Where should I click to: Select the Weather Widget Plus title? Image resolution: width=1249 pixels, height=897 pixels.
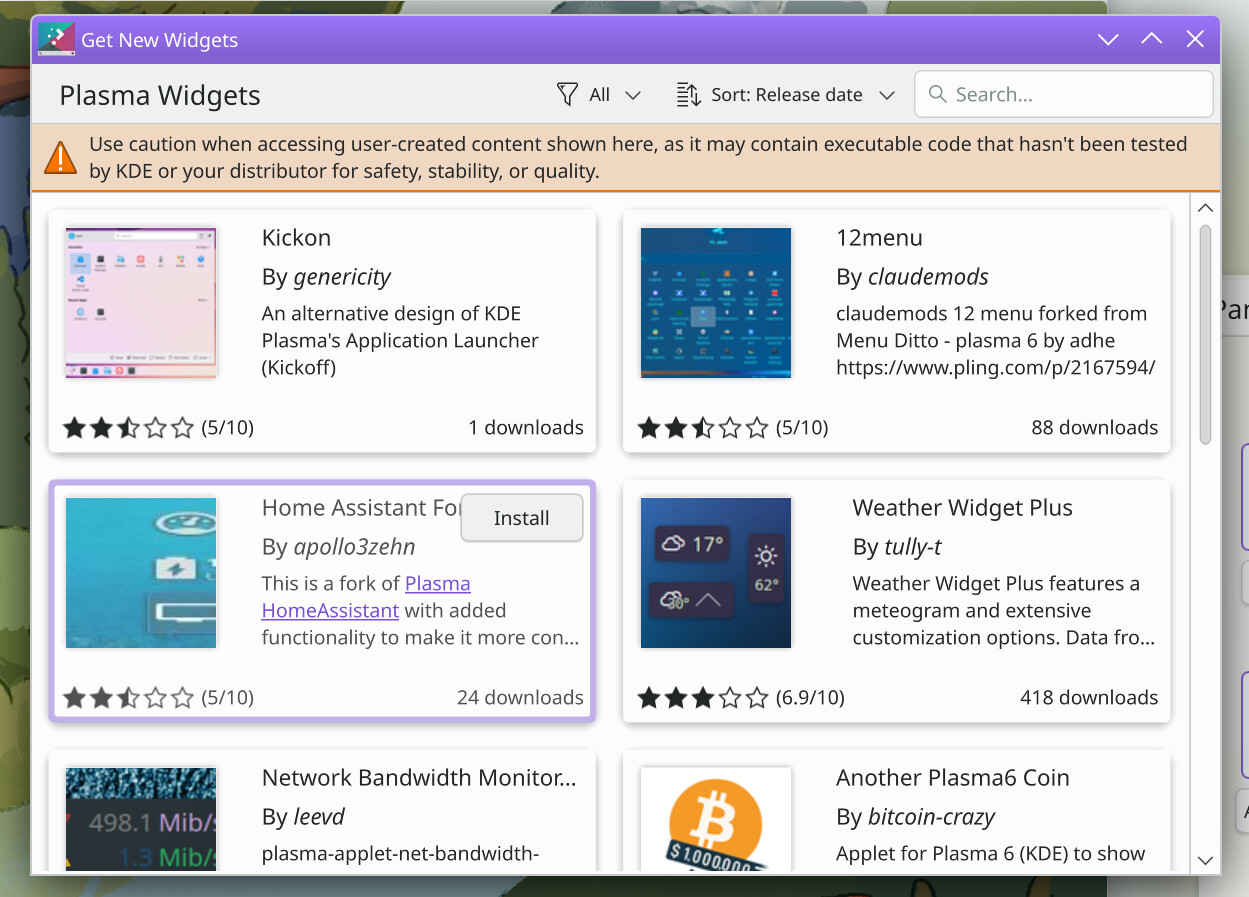[x=962, y=508]
